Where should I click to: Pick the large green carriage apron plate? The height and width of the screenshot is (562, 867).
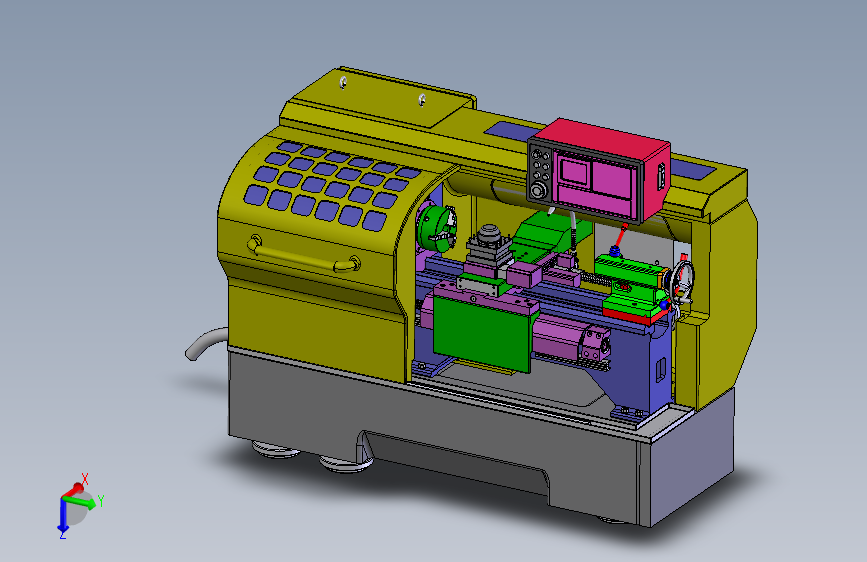click(x=481, y=333)
